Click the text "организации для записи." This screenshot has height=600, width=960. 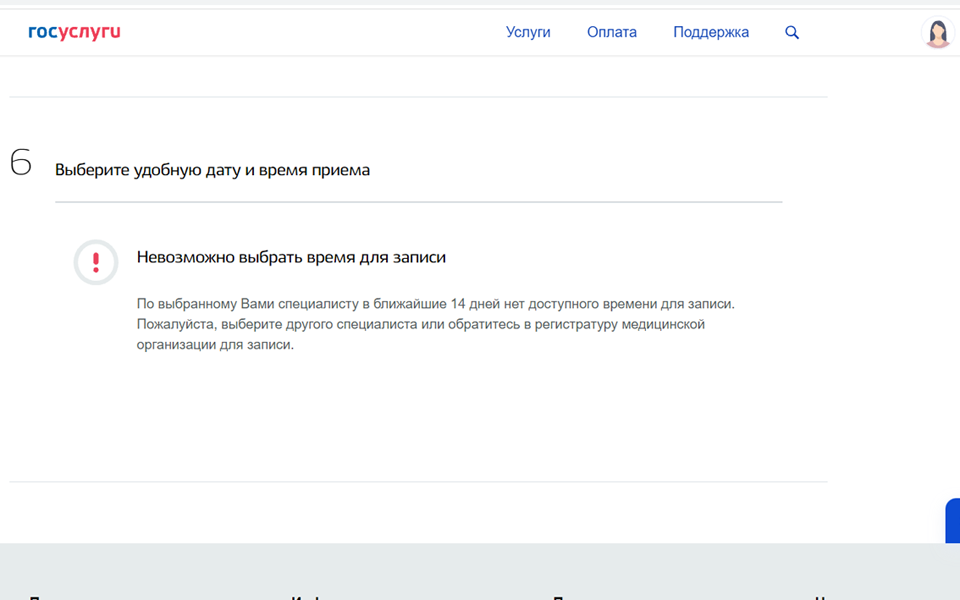(215, 345)
